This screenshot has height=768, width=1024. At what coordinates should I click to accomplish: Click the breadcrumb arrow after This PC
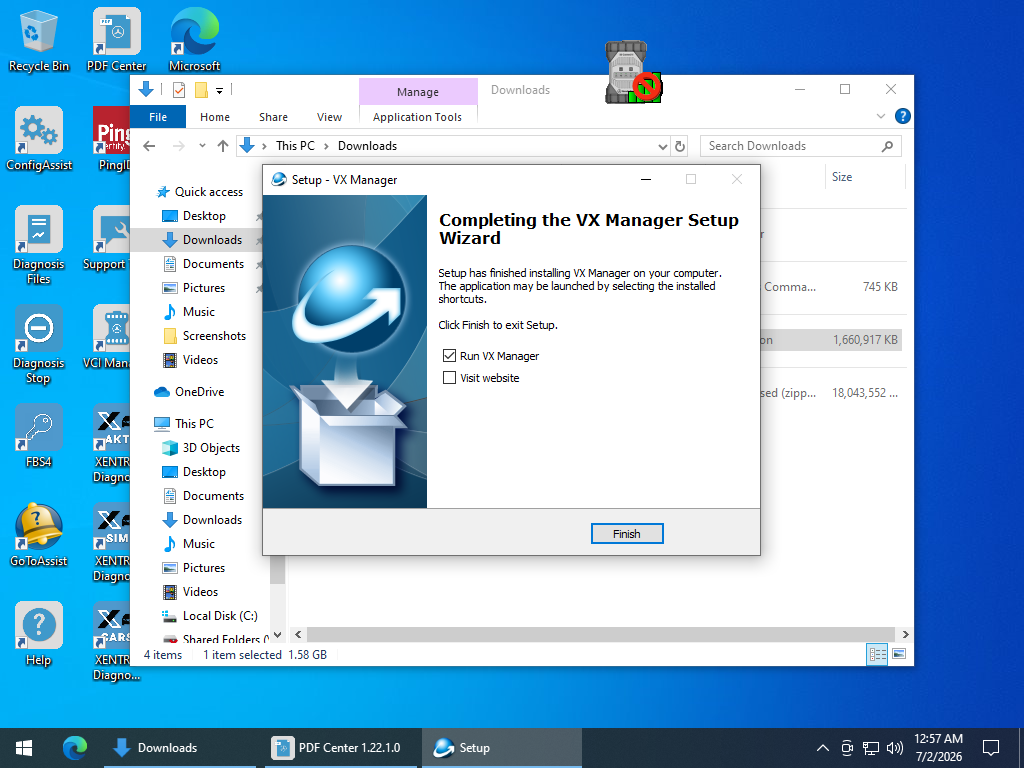(327, 146)
